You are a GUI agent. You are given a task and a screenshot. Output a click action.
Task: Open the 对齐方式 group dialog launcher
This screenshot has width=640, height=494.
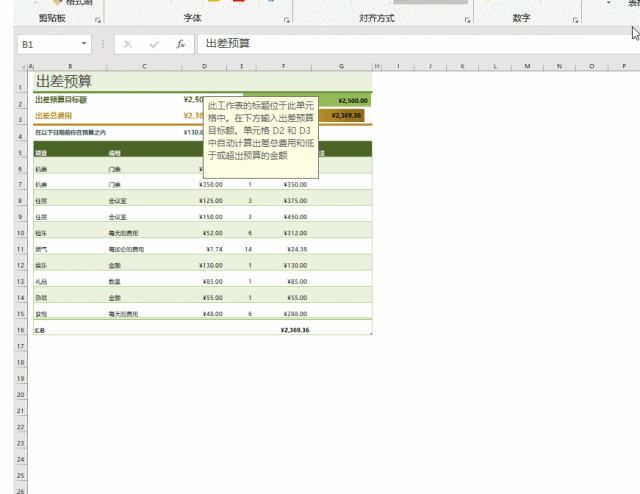click(x=464, y=19)
